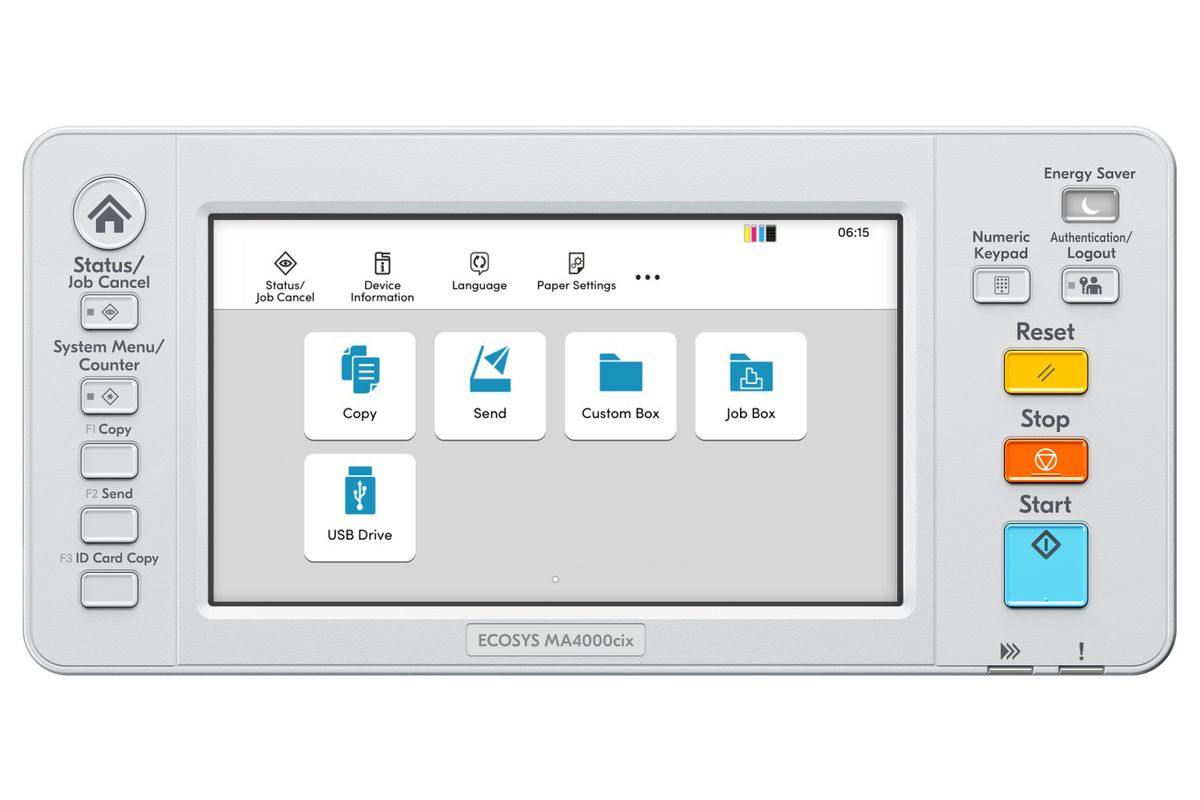Screen dimensions: 1200x800
Task: Open the Copy function tile
Action: click(360, 386)
